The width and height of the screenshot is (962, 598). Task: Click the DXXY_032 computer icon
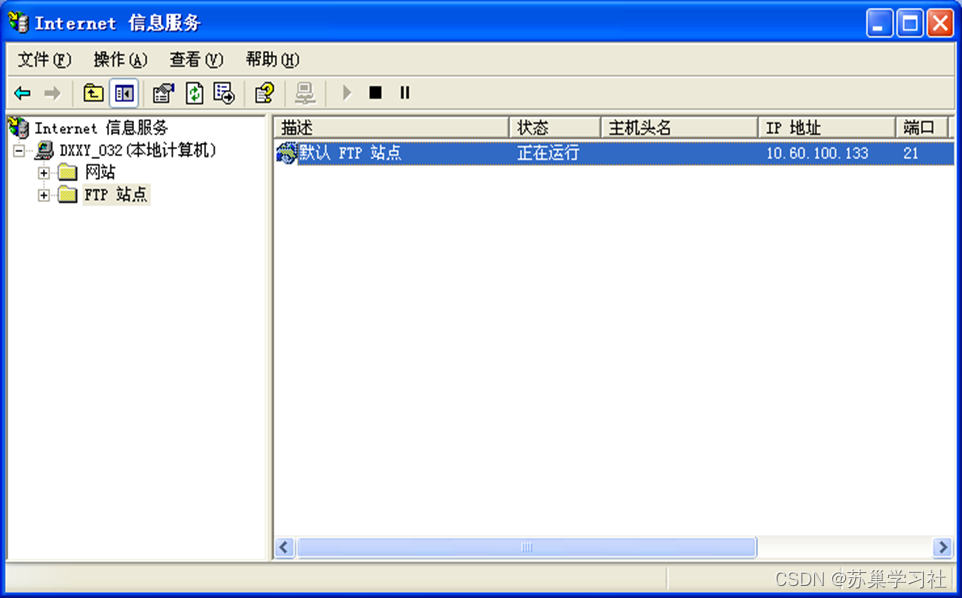(44, 150)
